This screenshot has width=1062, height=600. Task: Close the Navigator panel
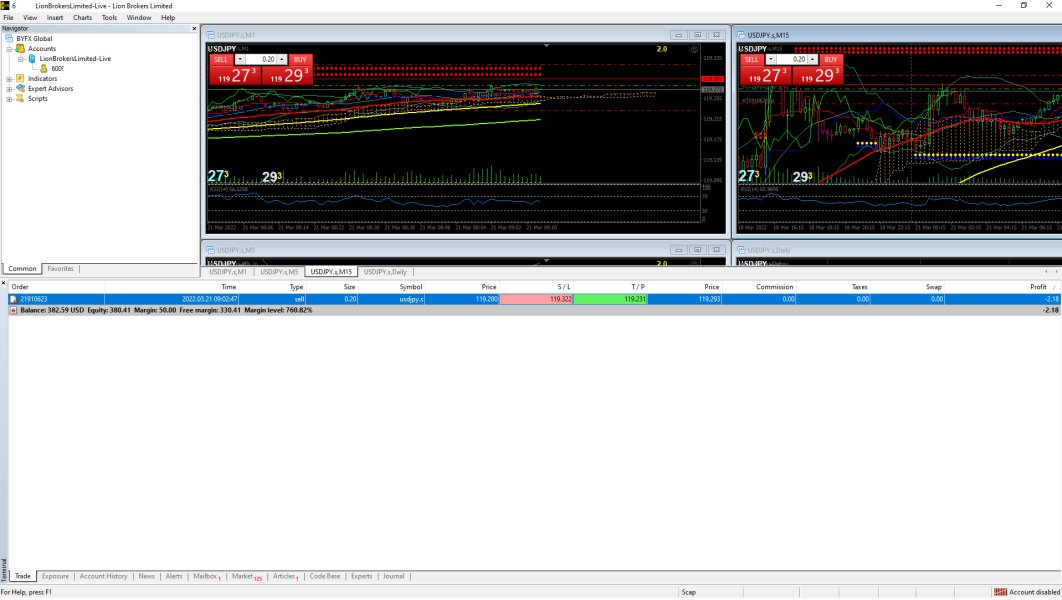[194, 28]
